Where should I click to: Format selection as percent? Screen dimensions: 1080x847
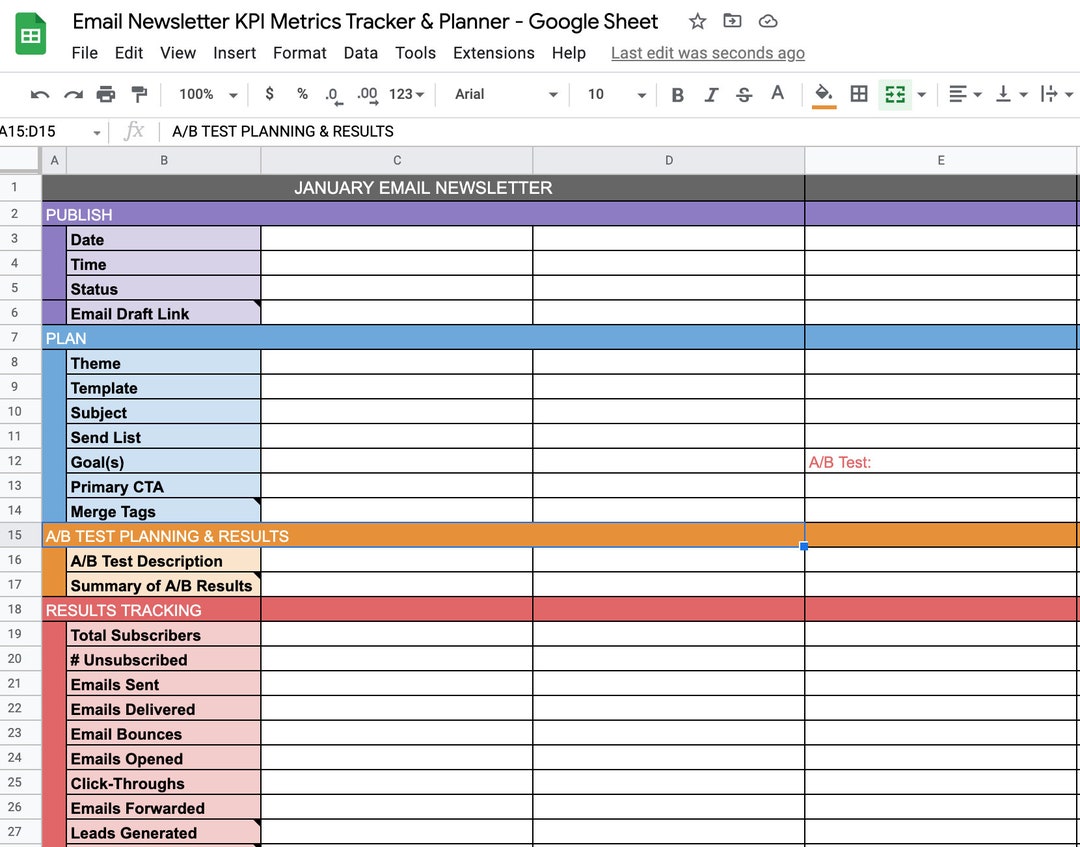coord(301,94)
